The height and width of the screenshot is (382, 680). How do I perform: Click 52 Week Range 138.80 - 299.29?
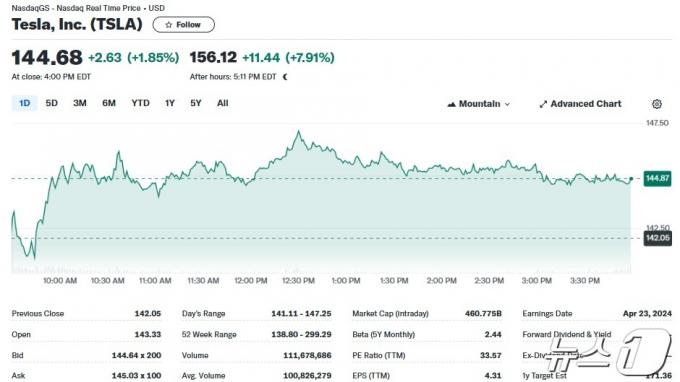click(x=300, y=334)
